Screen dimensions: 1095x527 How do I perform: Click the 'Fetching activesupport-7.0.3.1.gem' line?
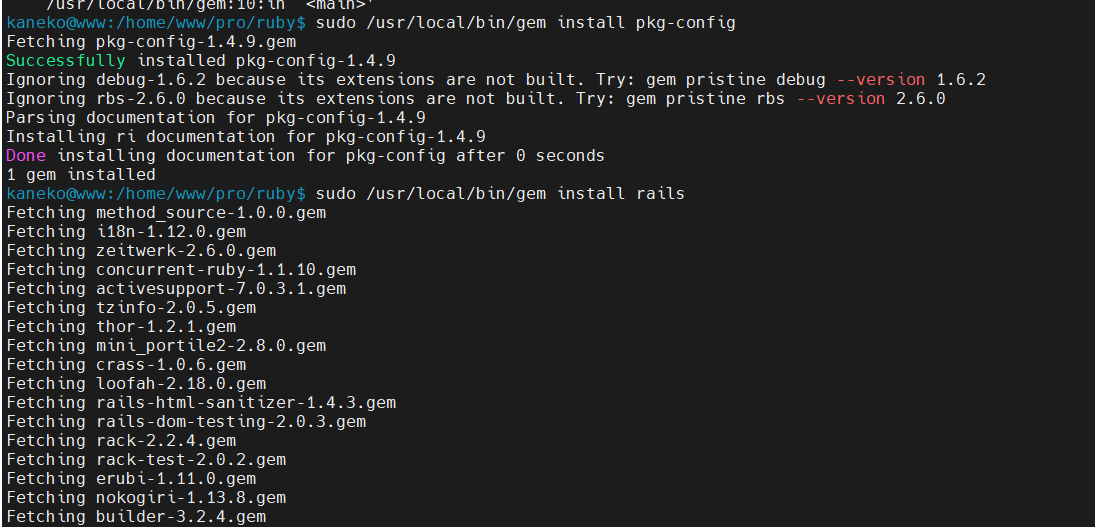176,289
